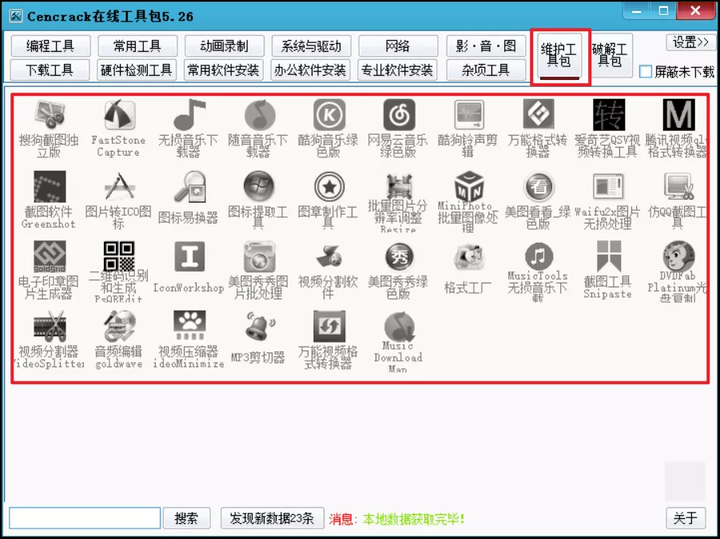Launch 截图工具 Snipaste icon
The image size is (720, 539).
tap(608, 256)
